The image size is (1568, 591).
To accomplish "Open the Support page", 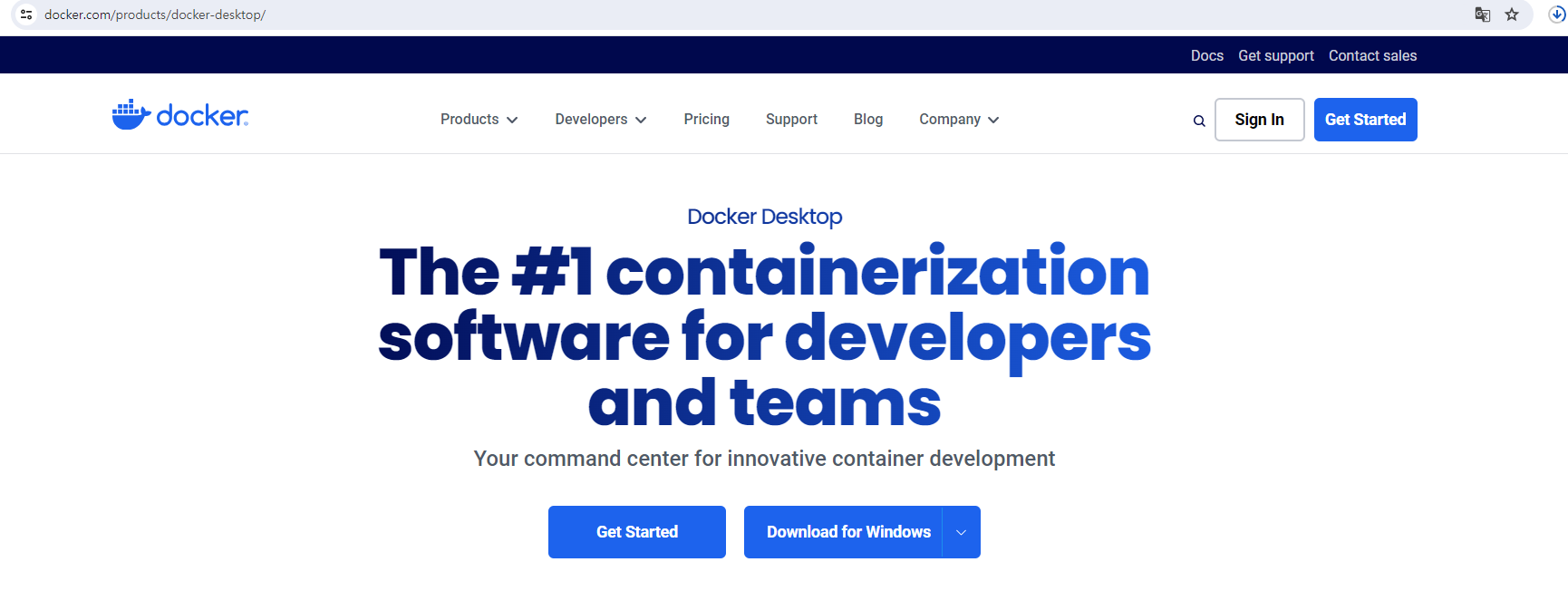I will 791,120.
